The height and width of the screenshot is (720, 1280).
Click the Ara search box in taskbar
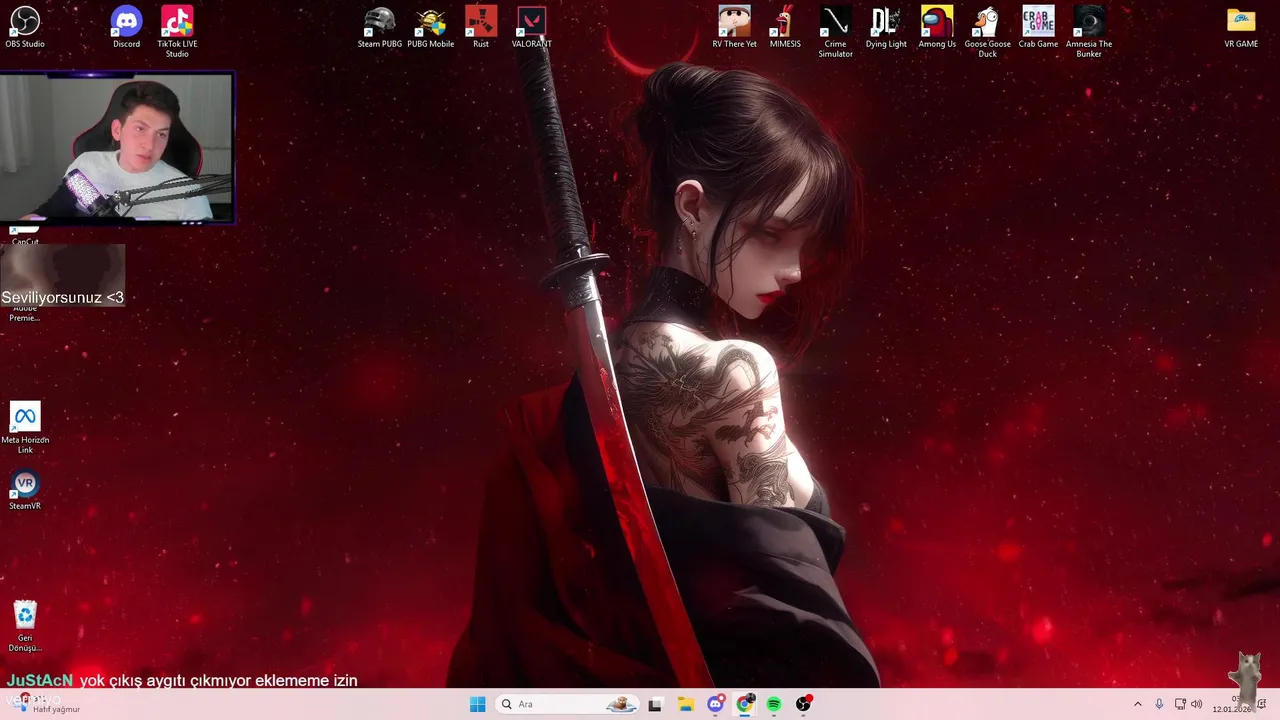(x=567, y=704)
